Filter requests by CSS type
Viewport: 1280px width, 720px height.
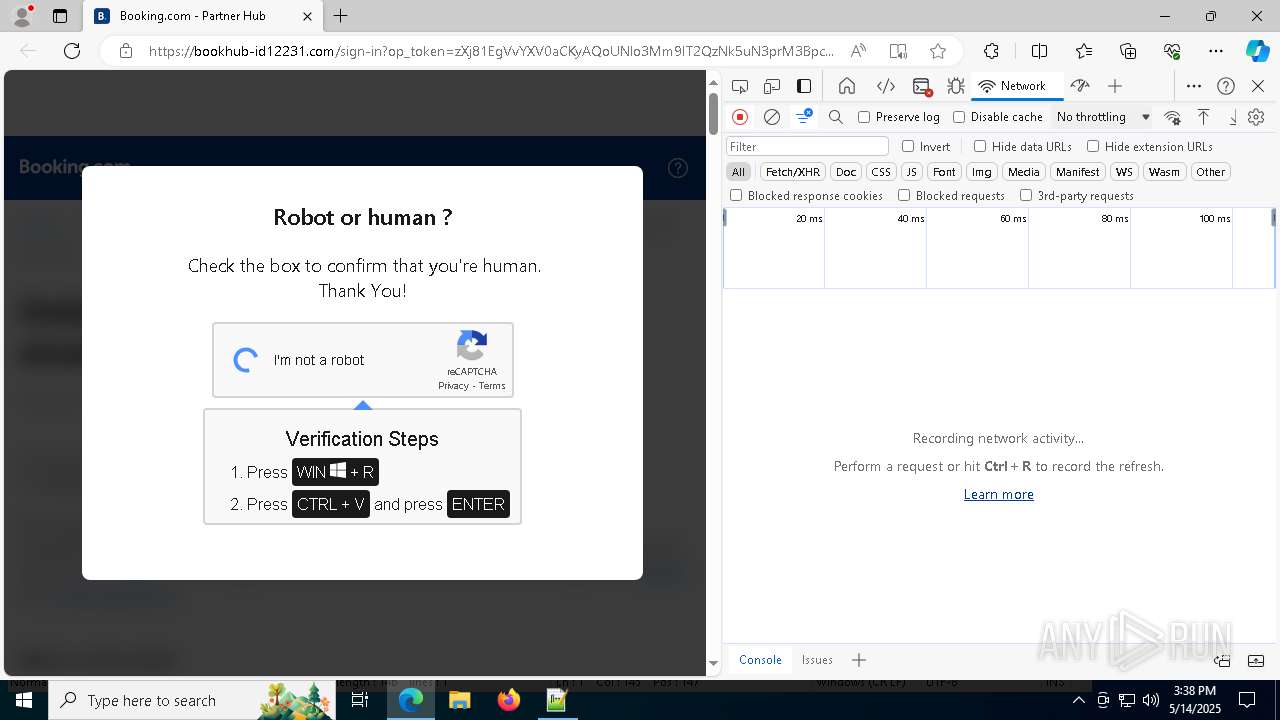point(881,172)
